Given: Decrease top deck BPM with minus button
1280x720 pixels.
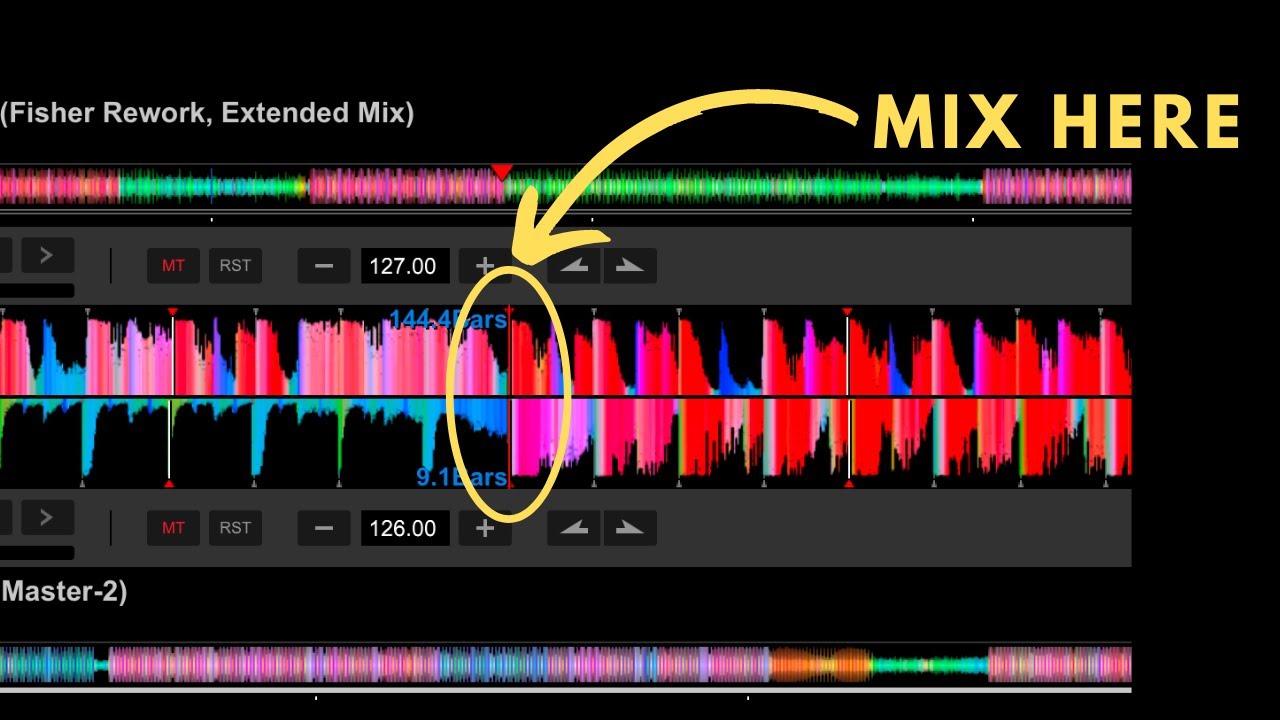Looking at the screenshot, I should [x=324, y=266].
